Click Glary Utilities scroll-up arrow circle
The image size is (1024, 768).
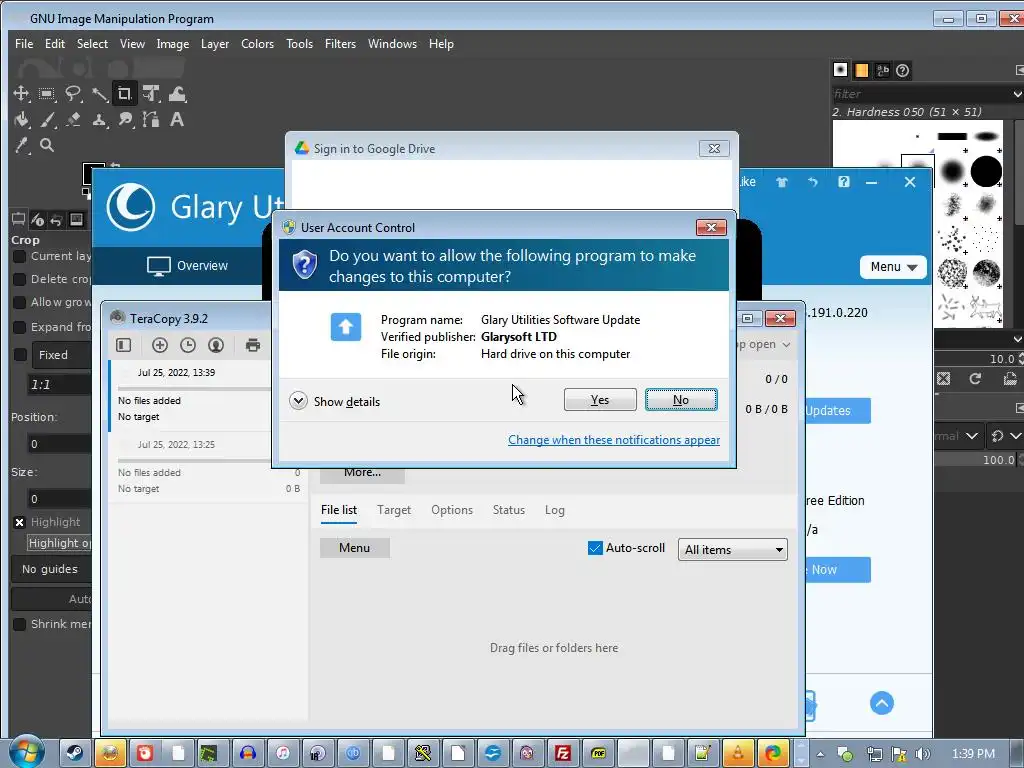click(882, 703)
